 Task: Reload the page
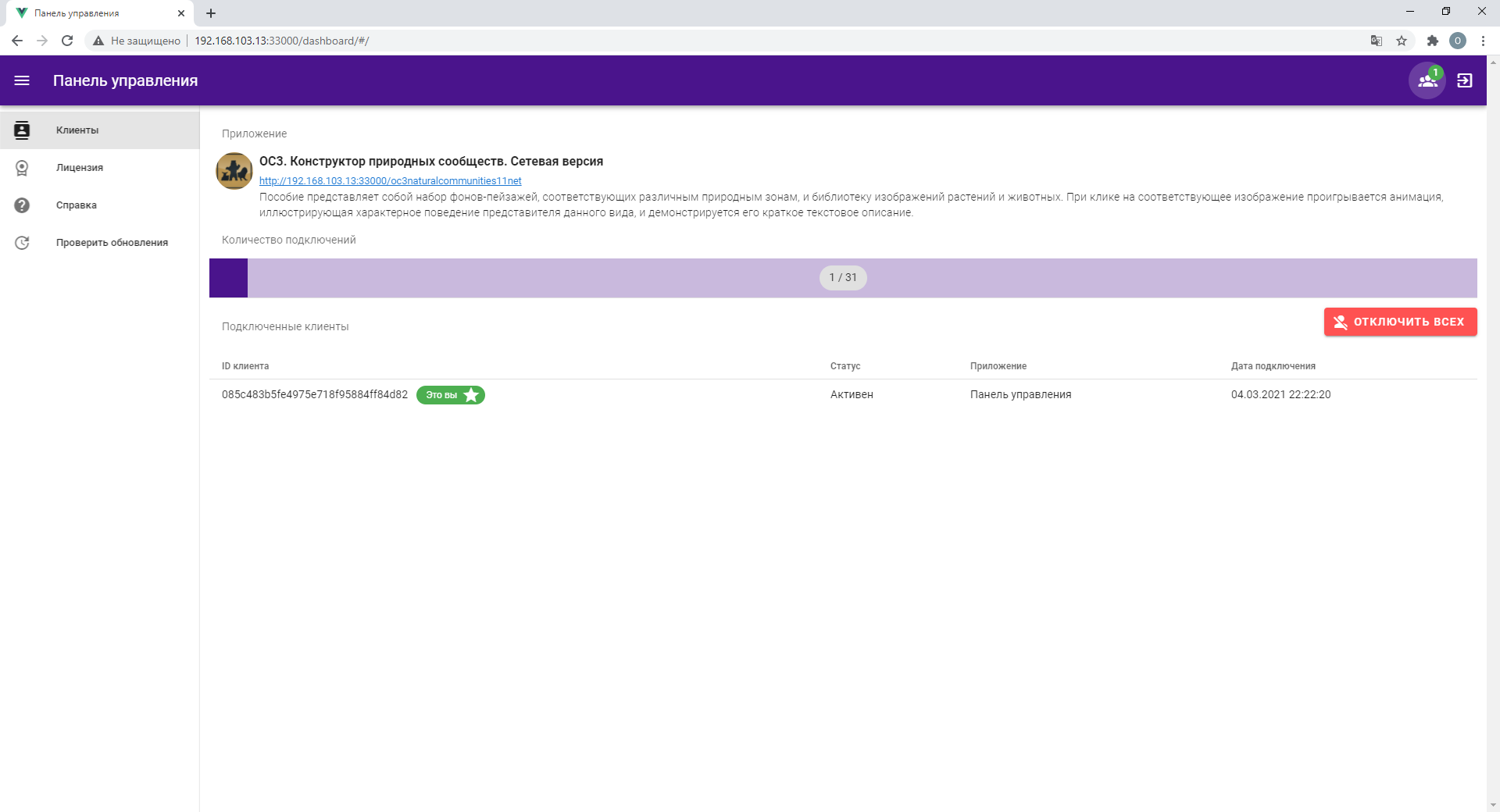point(67,41)
